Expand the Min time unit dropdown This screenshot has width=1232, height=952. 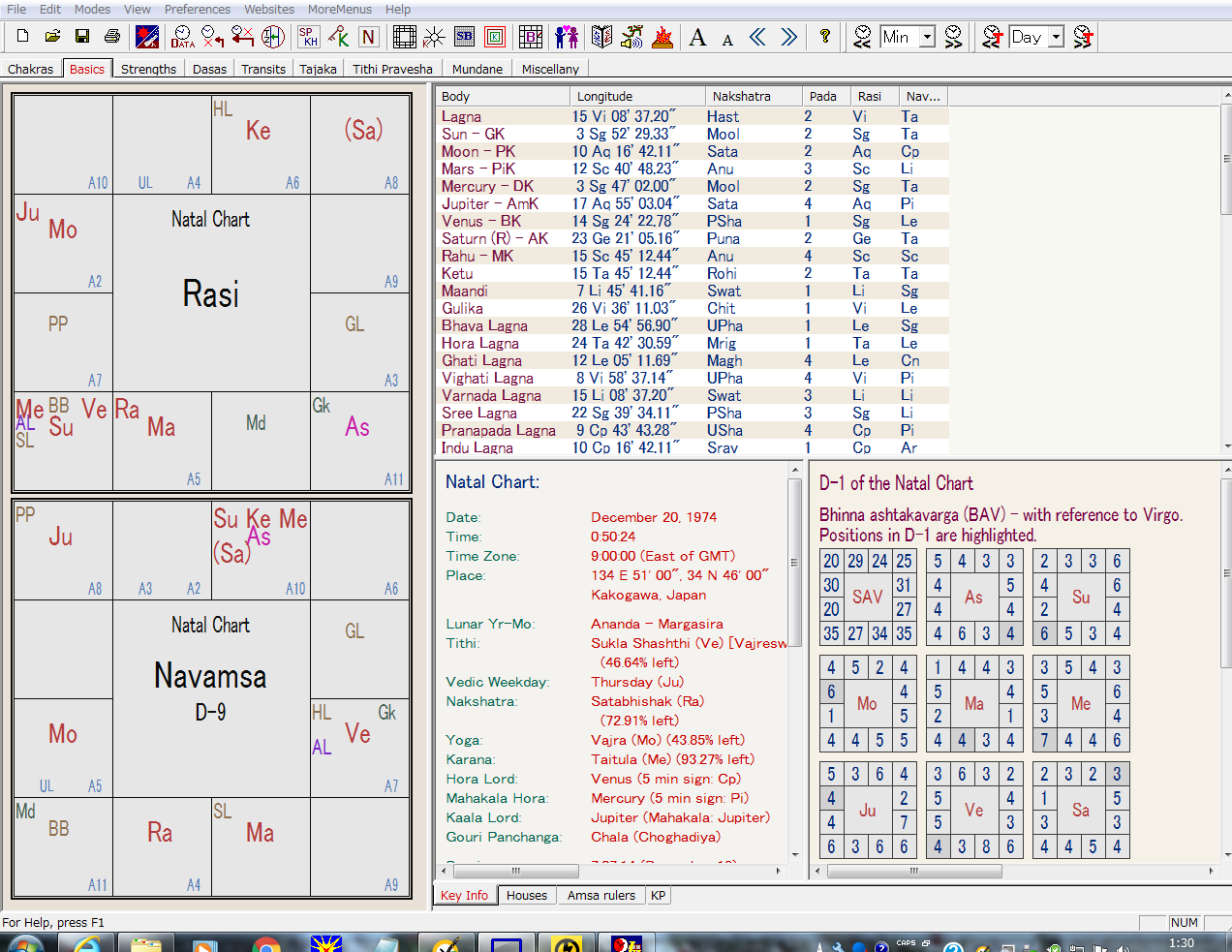tap(927, 37)
